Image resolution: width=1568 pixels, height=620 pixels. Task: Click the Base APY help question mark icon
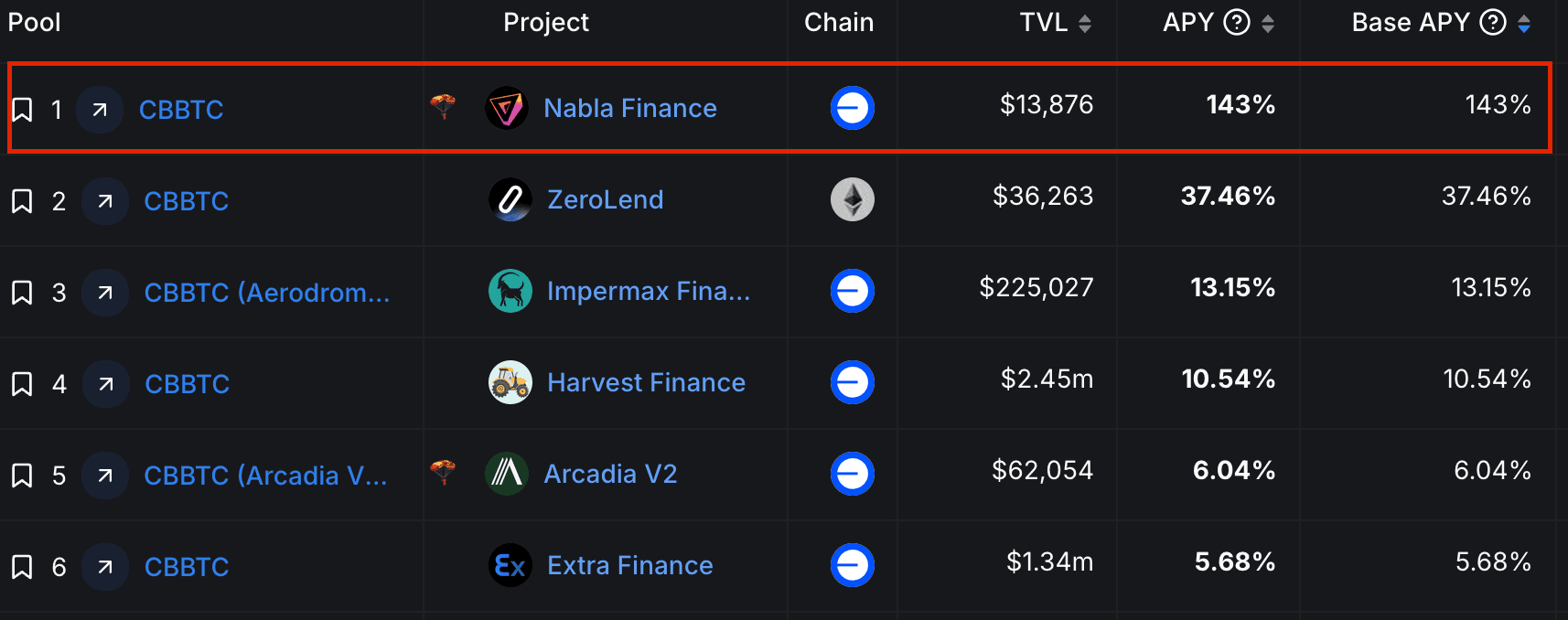[1493, 23]
